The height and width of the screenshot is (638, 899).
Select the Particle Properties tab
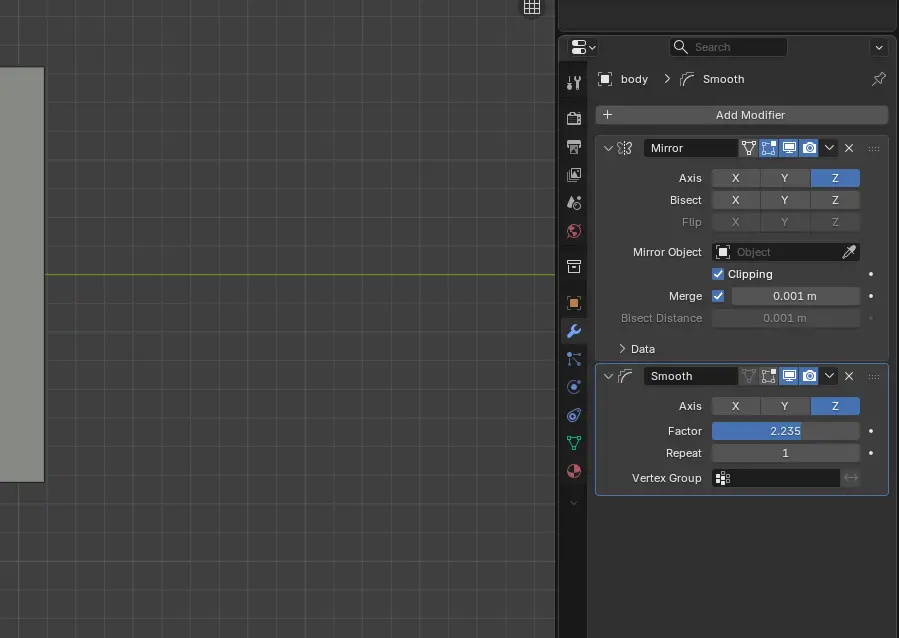click(573, 359)
